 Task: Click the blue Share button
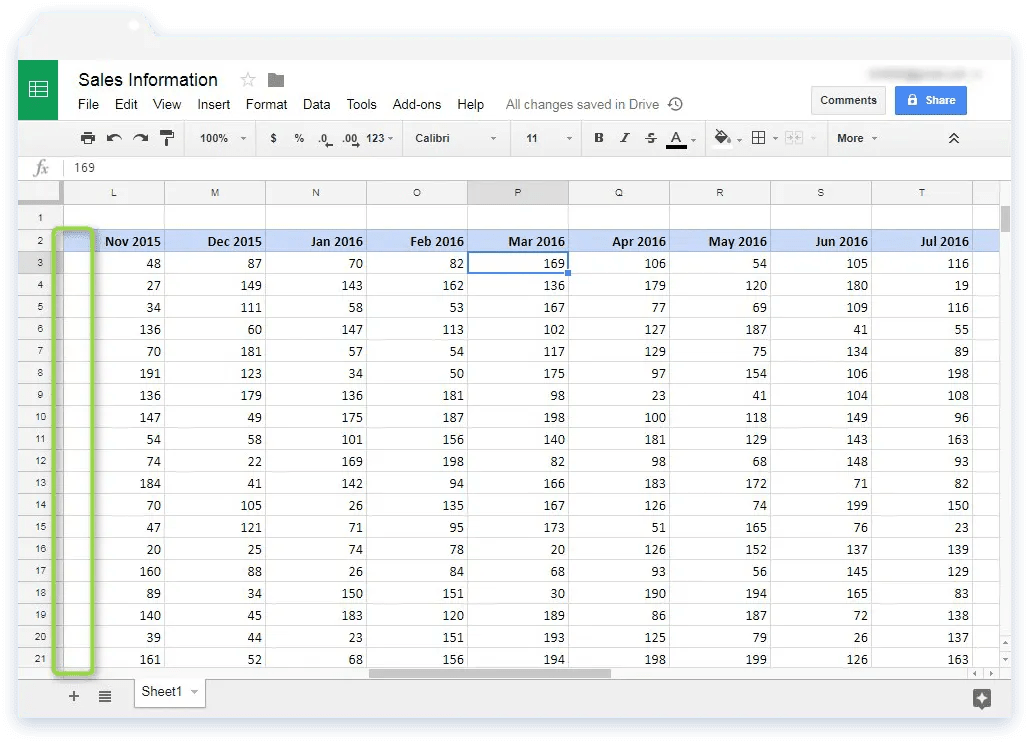point(931,100)
